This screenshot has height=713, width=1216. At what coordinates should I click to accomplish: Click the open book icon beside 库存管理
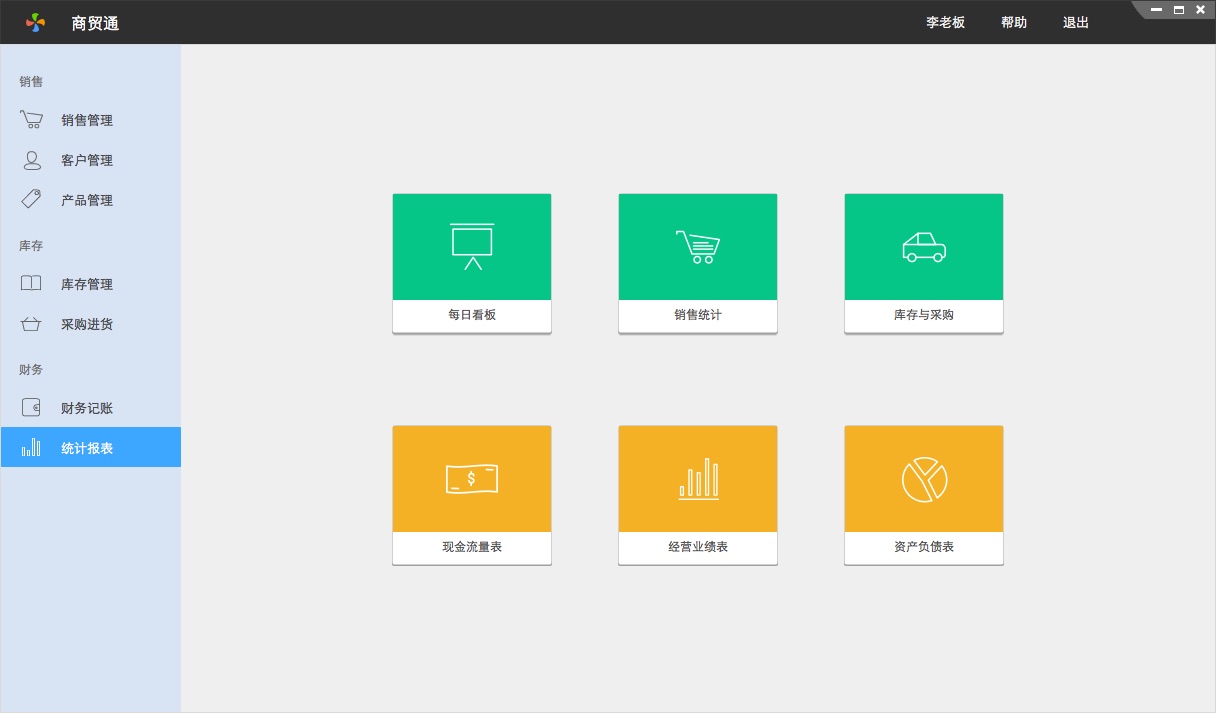(31, 283)
